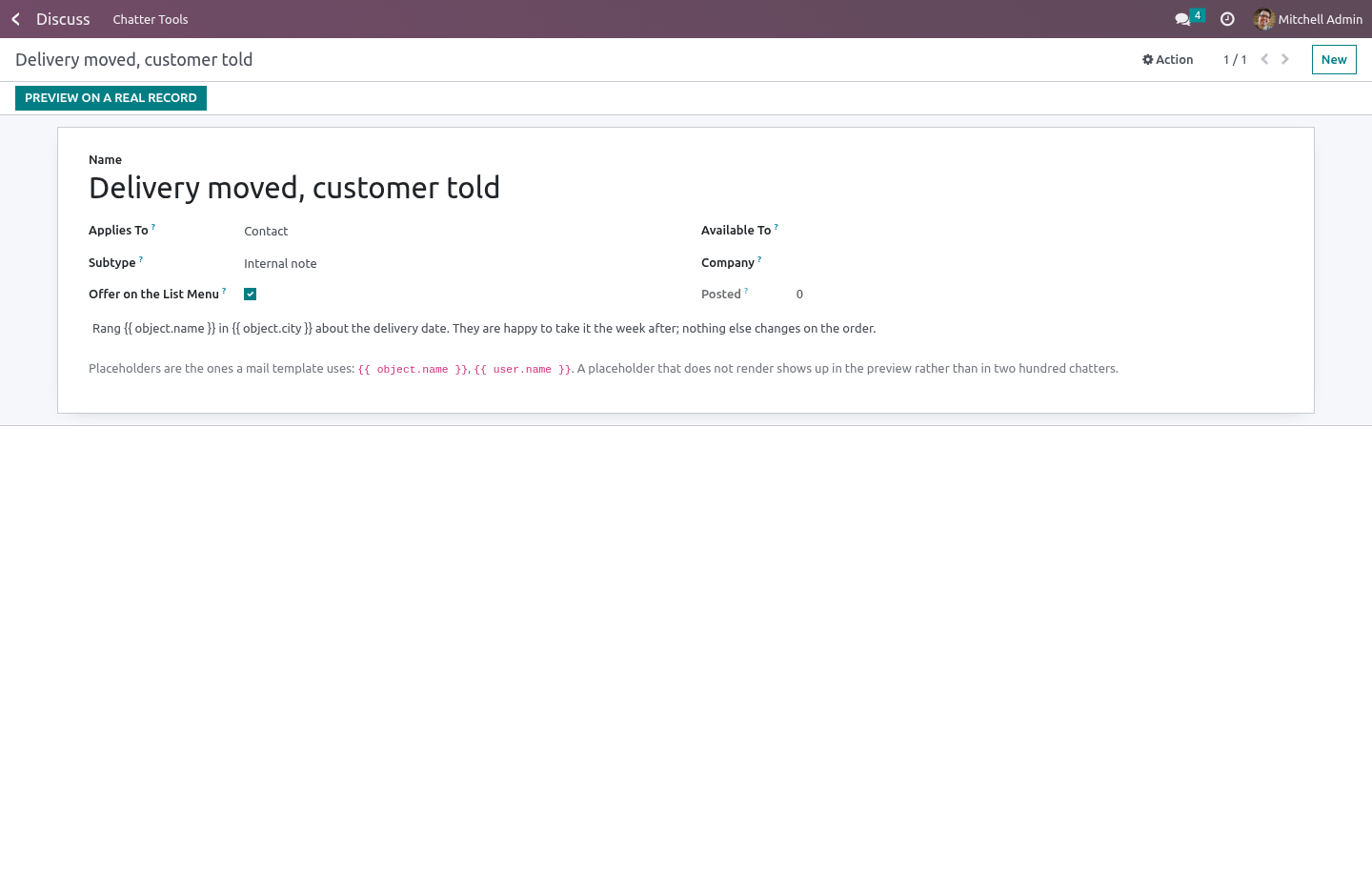Open the conversations chat icon with badge
Image resolution: width=1372 pixels, height=896 pixels.
point(1189,19)
